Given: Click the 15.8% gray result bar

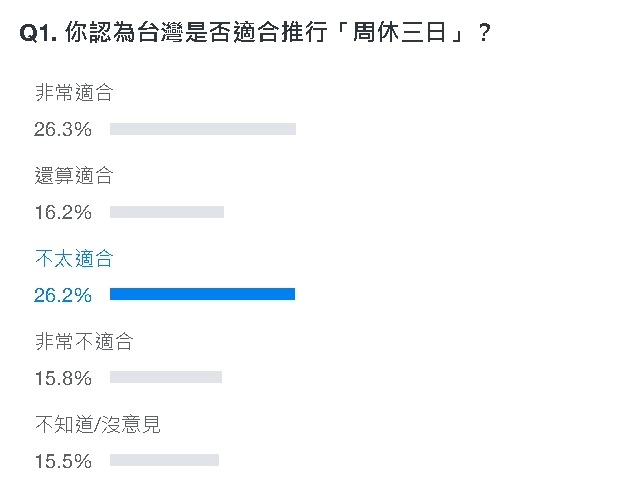Looking at the screenshot, I should (x=165, y=377).
